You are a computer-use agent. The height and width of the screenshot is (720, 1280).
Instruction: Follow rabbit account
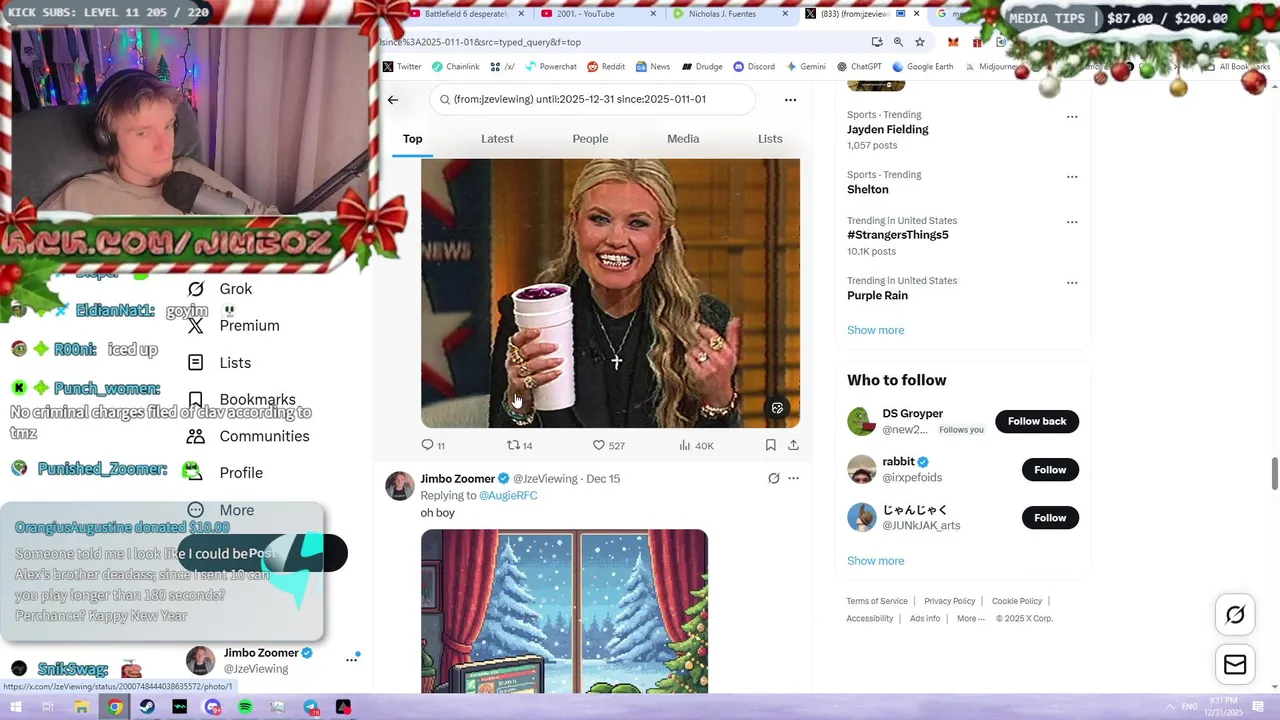point(1050,469)
